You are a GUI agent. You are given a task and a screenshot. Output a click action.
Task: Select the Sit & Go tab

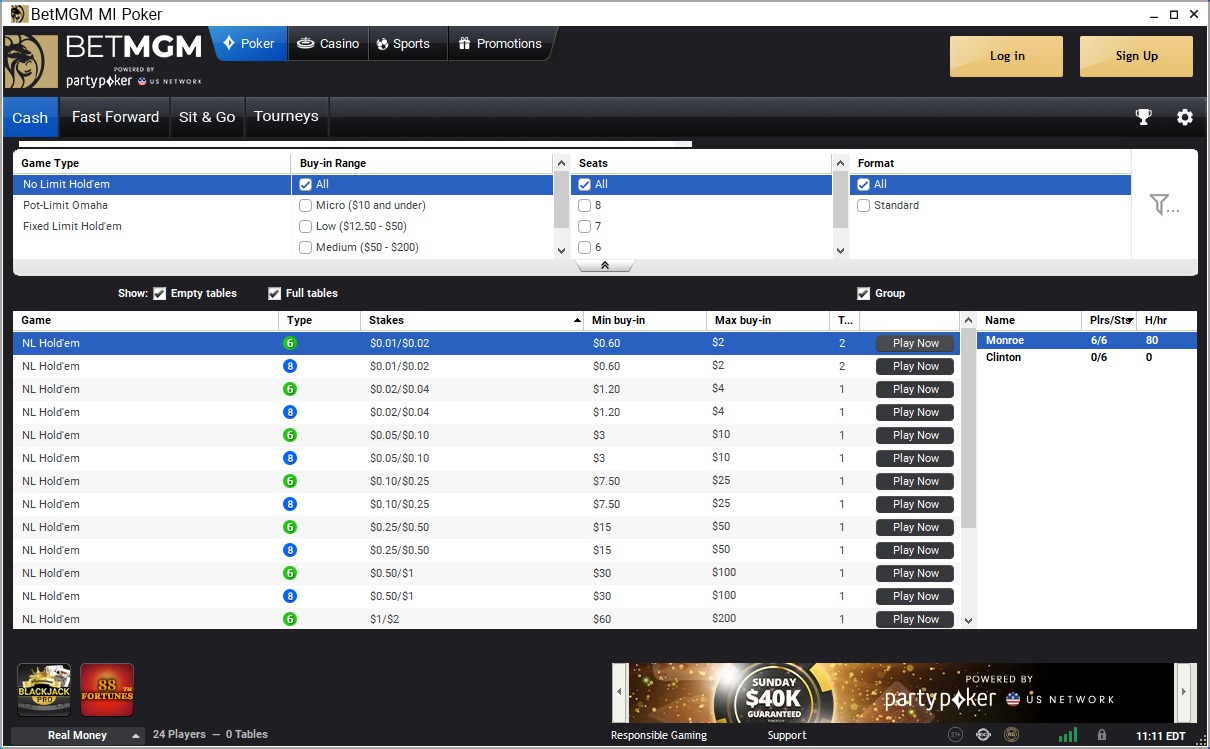tap(207, 117)
